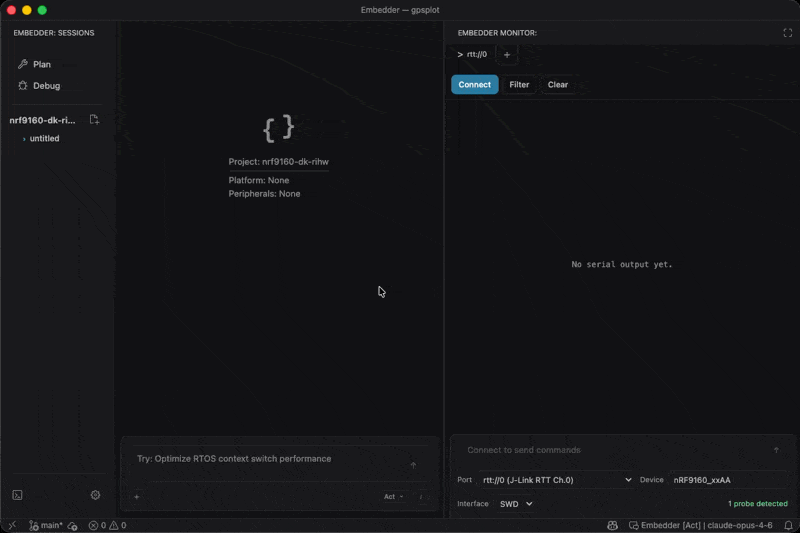Switch to the rtt://0 monitor tab
Image resolution: width=800 pixels, height=533 pixels.
472,54
